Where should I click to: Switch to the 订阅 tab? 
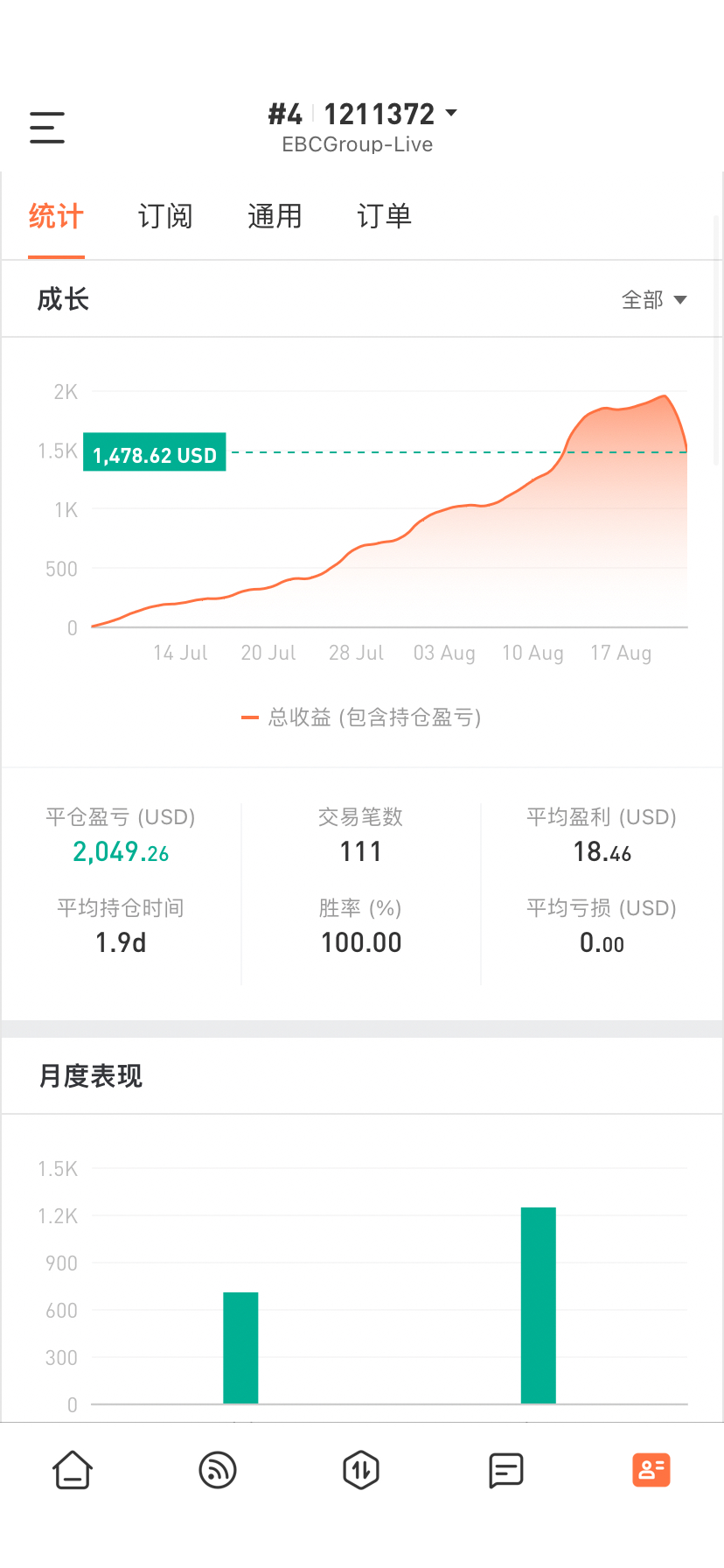[165, 216]
